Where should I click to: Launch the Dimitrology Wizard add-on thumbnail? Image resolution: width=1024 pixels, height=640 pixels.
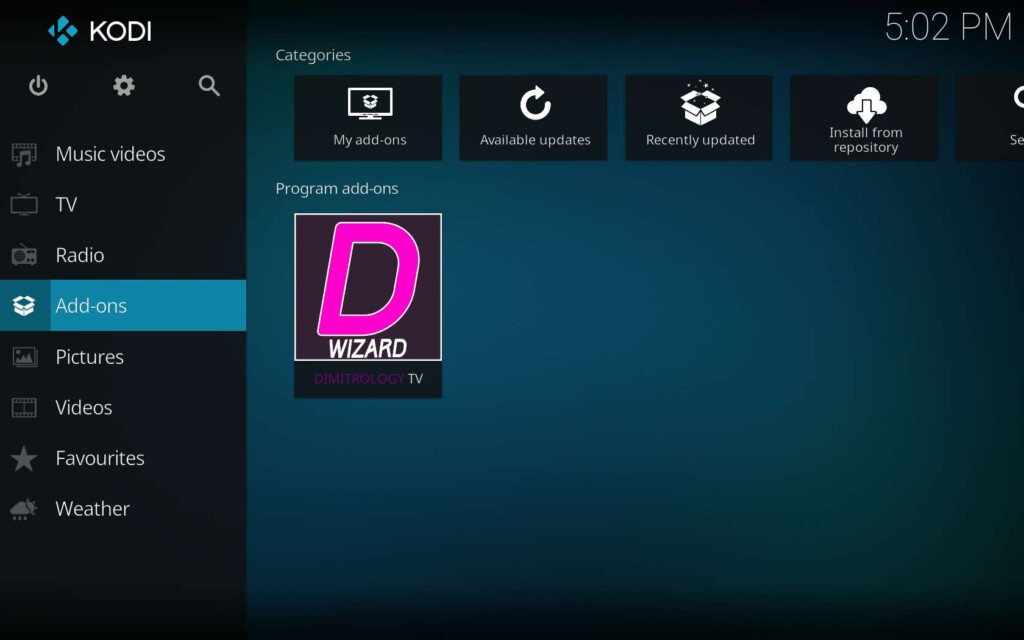368,287
